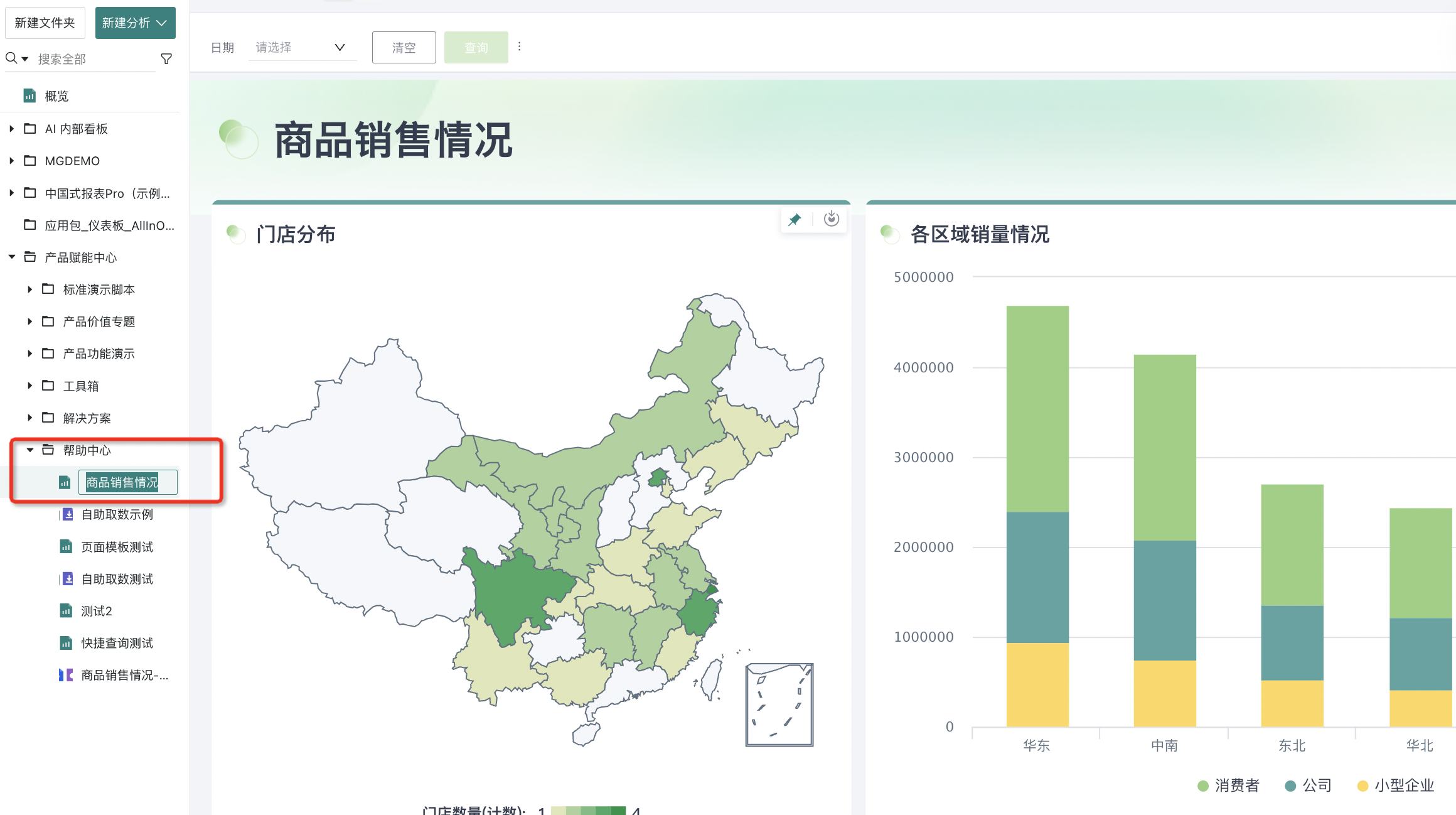
Task: Expand the MGDEMO folder arrow
Action: pyautogui.click(x=11, y=161)
